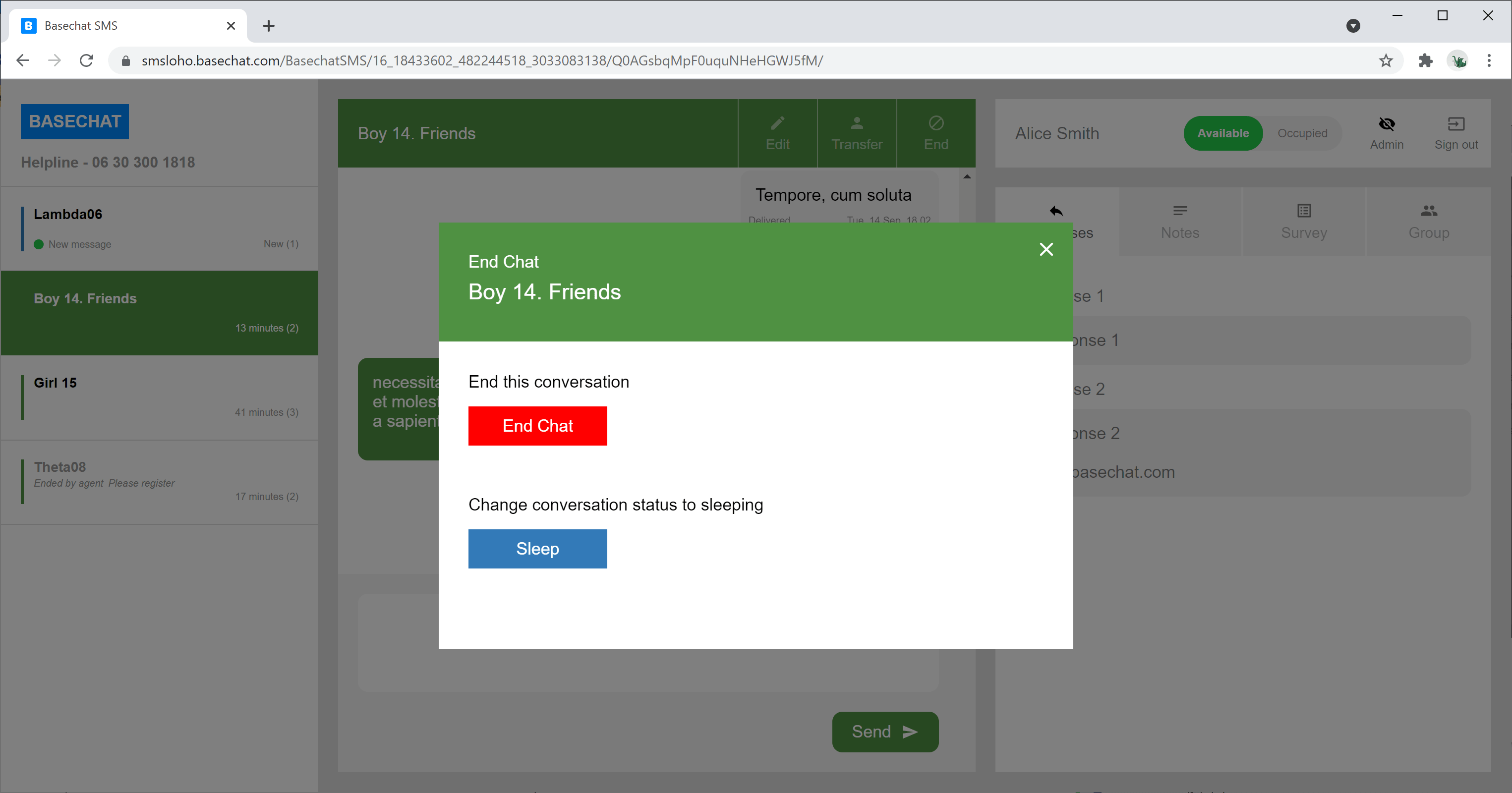Click the Transfer person icon
This screenshot has width=1512, height=793.
(856, 123)
